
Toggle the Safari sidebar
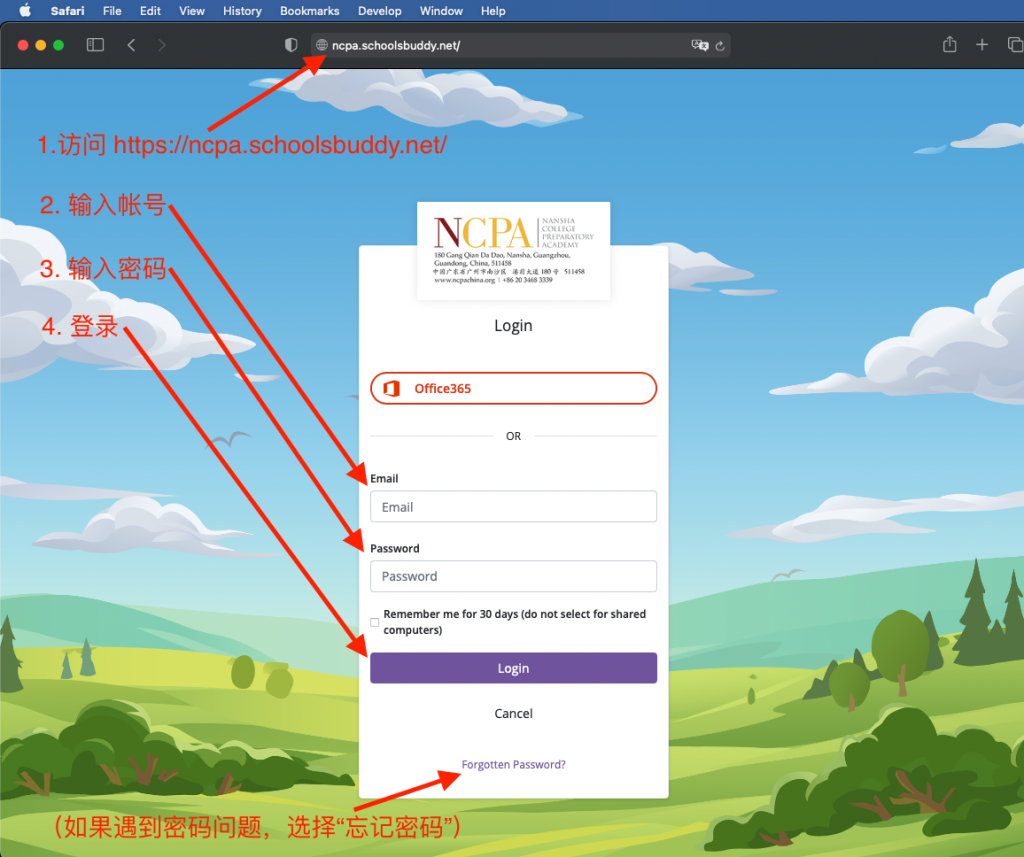[95, 45]
